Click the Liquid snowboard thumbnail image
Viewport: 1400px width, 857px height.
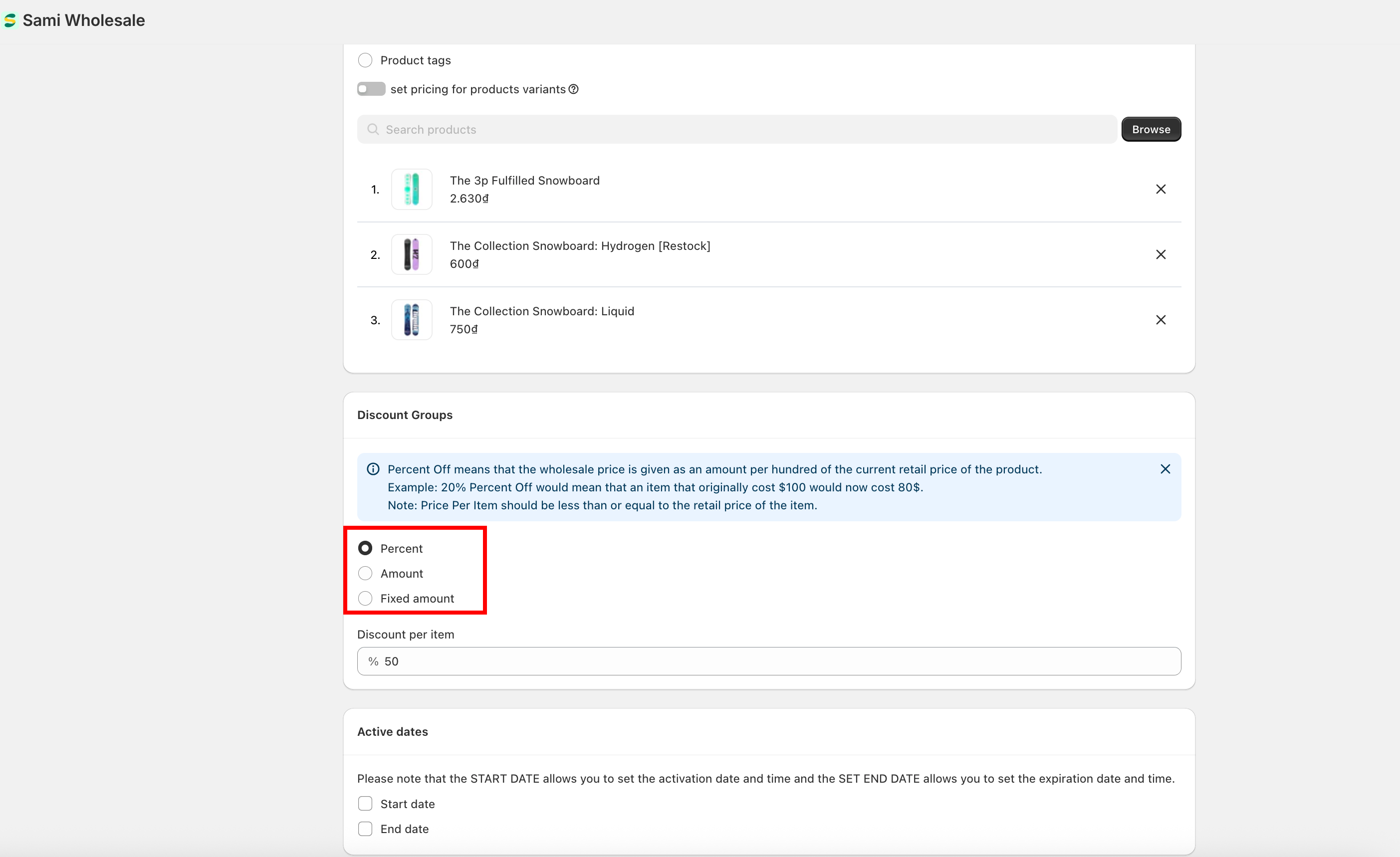tap(411, 320)
